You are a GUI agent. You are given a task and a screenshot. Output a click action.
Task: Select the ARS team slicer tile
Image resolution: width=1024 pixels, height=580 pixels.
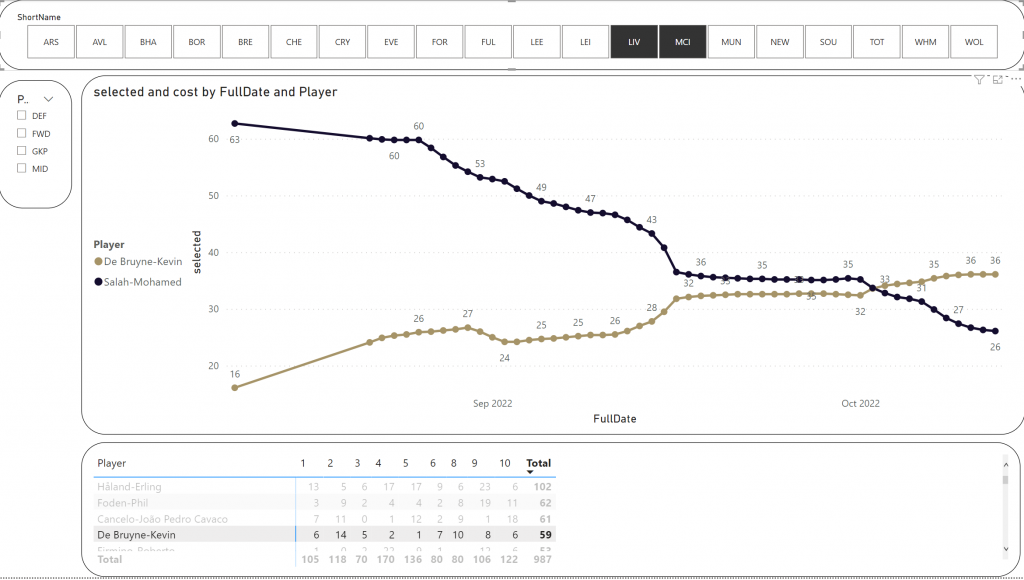pyautogui.click(x=51, y=43)
